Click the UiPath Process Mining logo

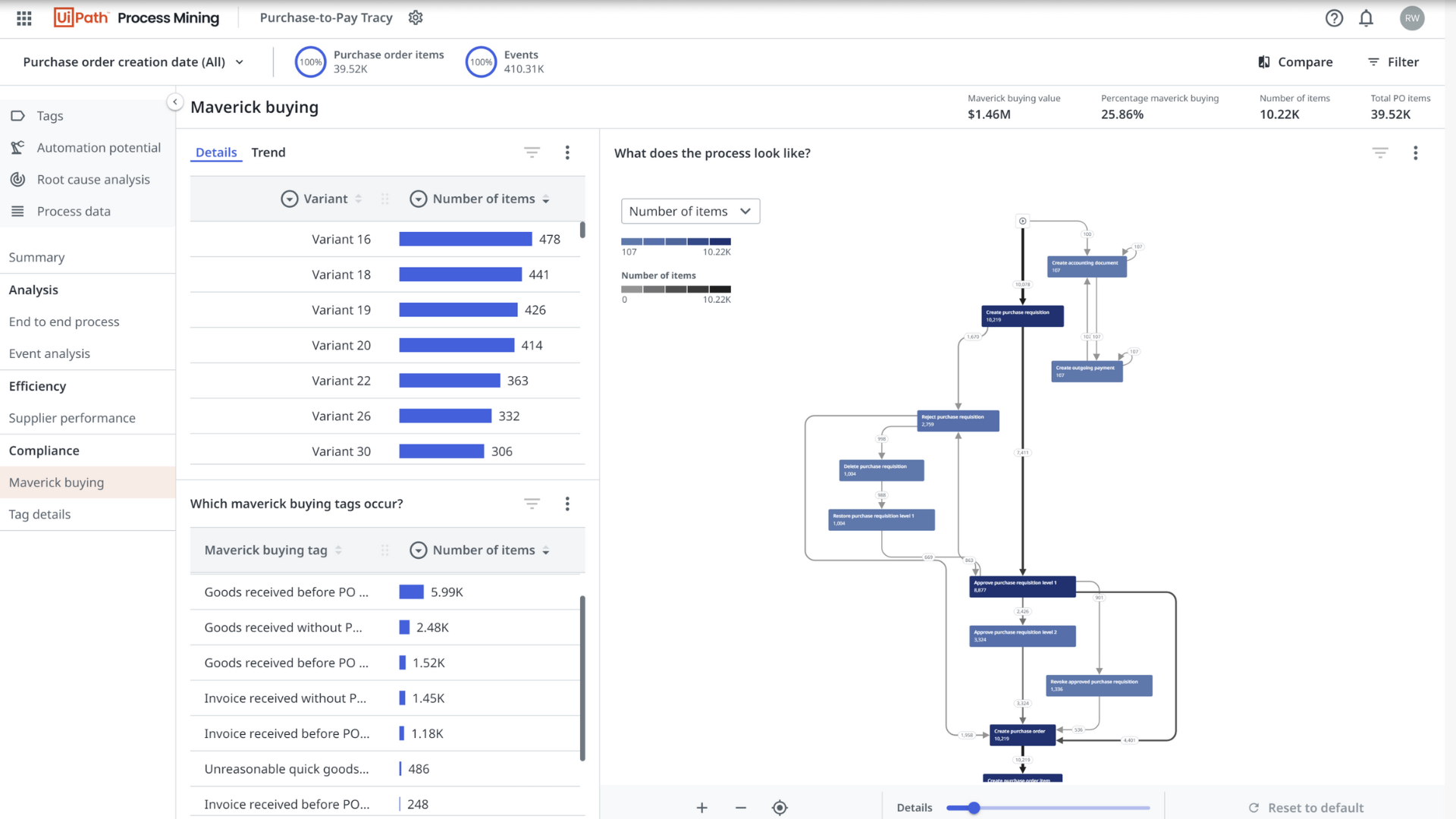[136, 17]
